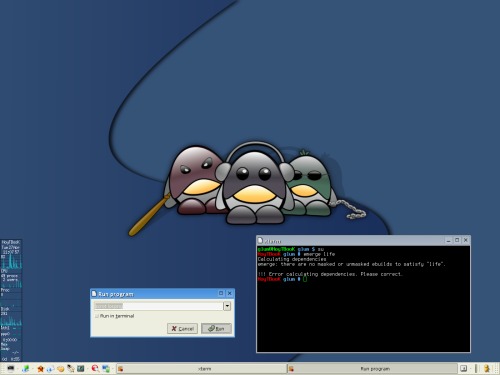The height and width of the screenshot is (375, 500).
Task: Enable the Run in terminal checkbox
Action: pos(97,316)
